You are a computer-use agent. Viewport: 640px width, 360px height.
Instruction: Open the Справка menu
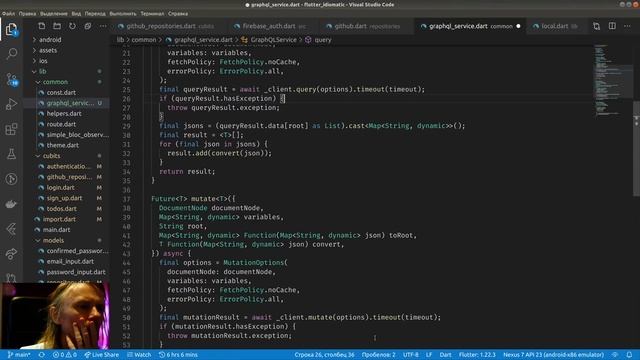pos(178,13)
